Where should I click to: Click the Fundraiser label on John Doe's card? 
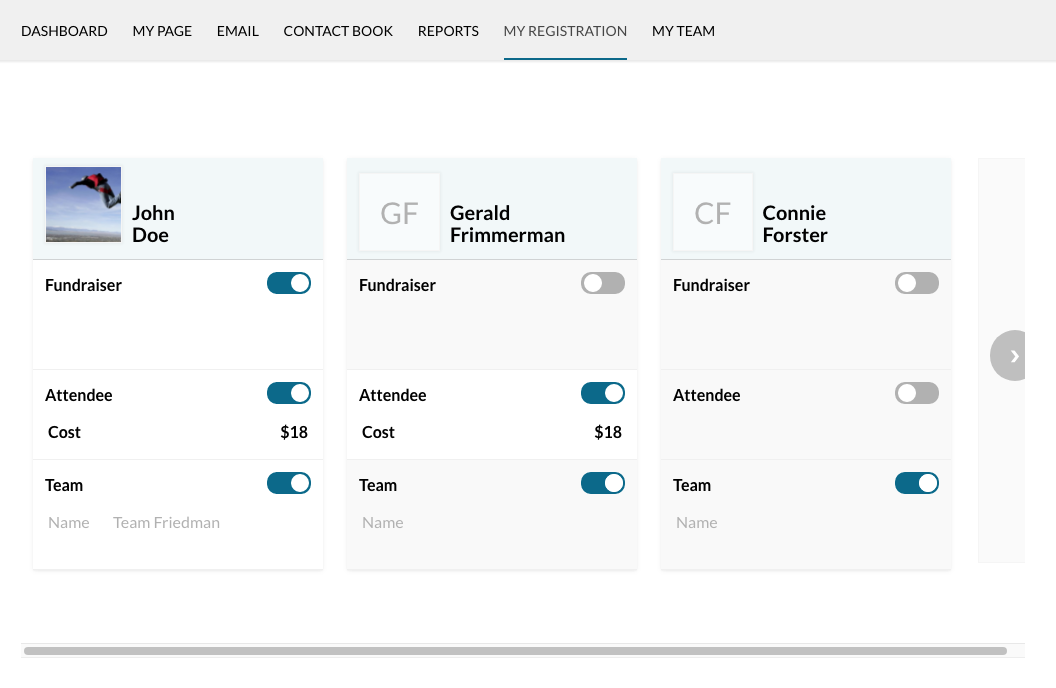(84, 285)
